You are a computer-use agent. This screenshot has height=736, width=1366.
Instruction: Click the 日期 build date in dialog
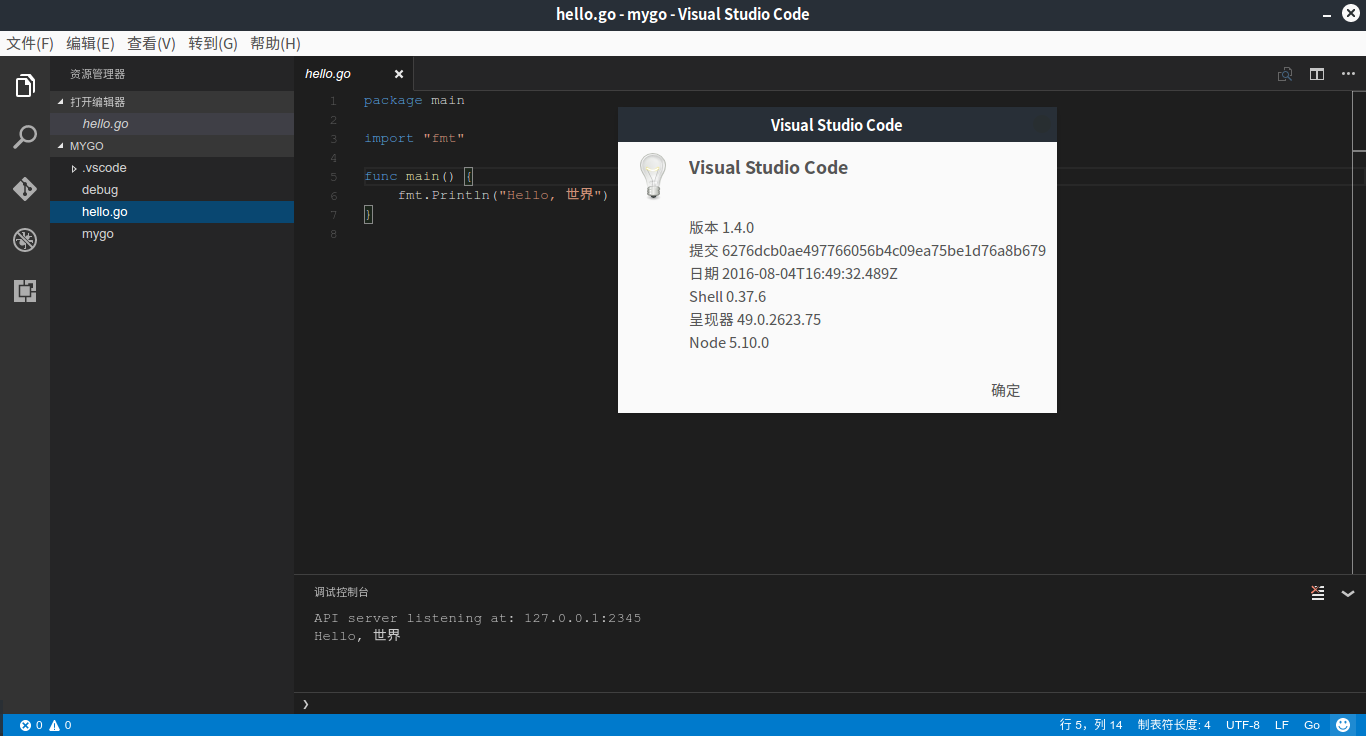pos(793,273)
